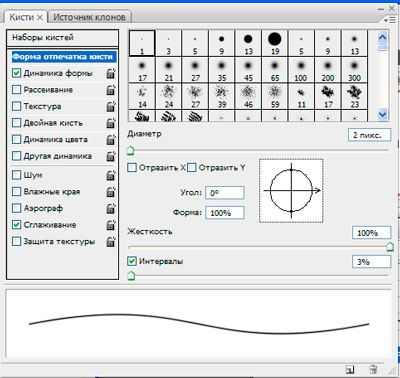This screenshot has width=400, height=378.
Task: Enable the Динамика цвета checkbox
Action: pos(16,139)
